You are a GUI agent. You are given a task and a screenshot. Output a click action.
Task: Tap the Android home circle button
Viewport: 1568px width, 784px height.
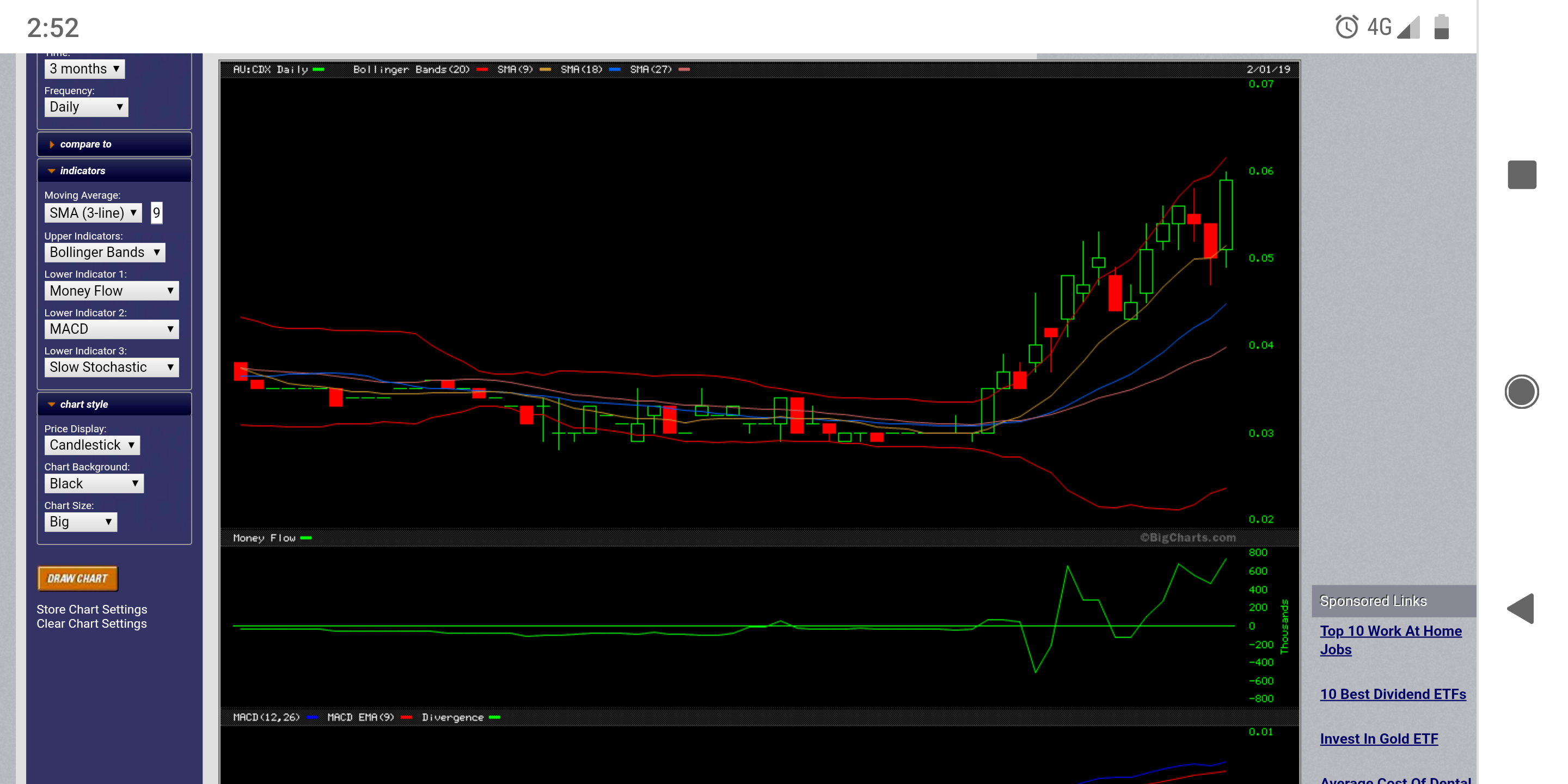click(1521, 391)
